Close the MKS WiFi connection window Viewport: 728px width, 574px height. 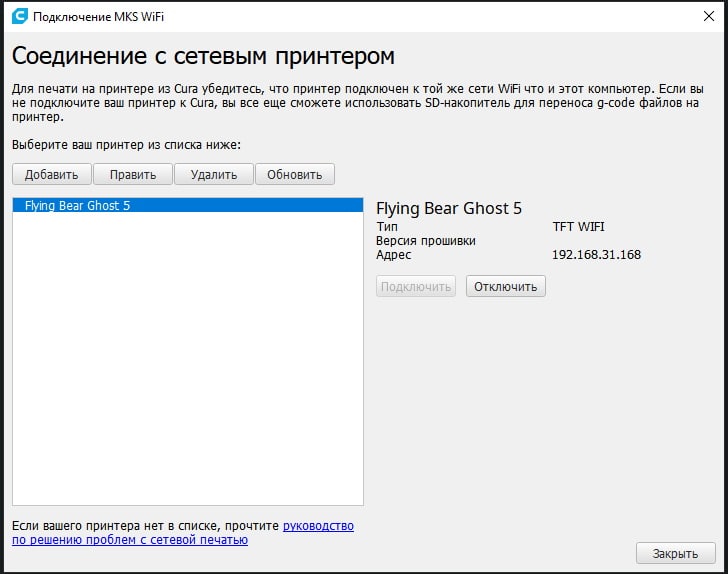(708, 16)
